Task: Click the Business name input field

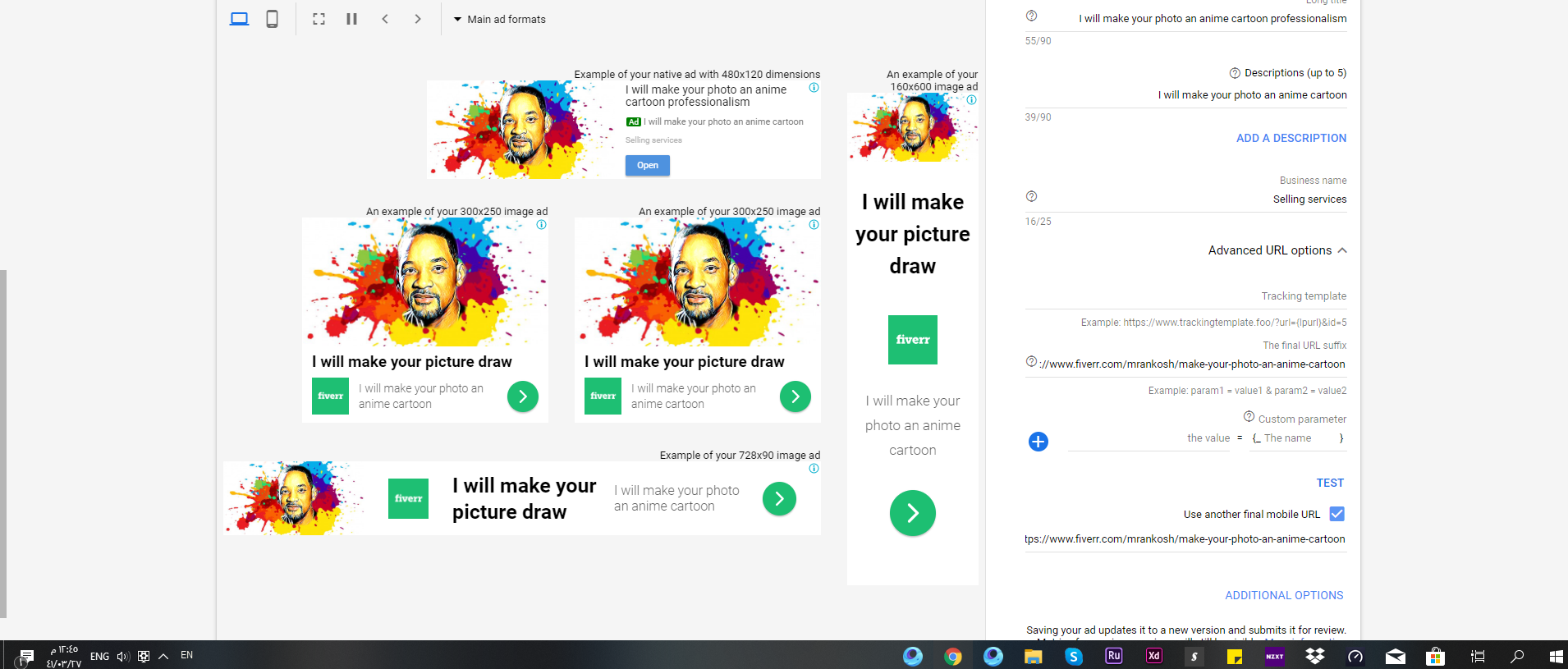Action: (x=1190, y=199)
